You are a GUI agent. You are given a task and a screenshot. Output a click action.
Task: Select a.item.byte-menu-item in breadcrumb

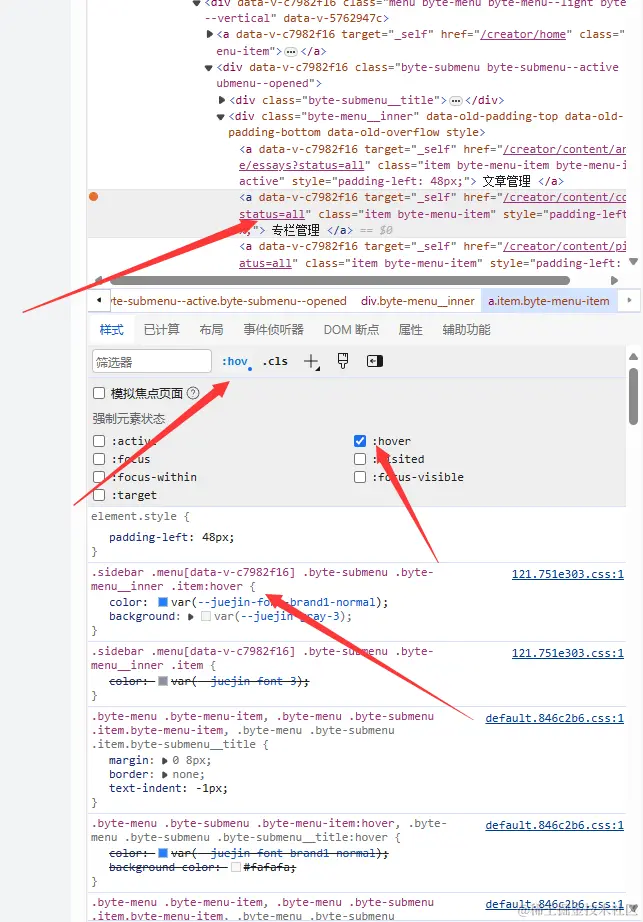[548, 301]
